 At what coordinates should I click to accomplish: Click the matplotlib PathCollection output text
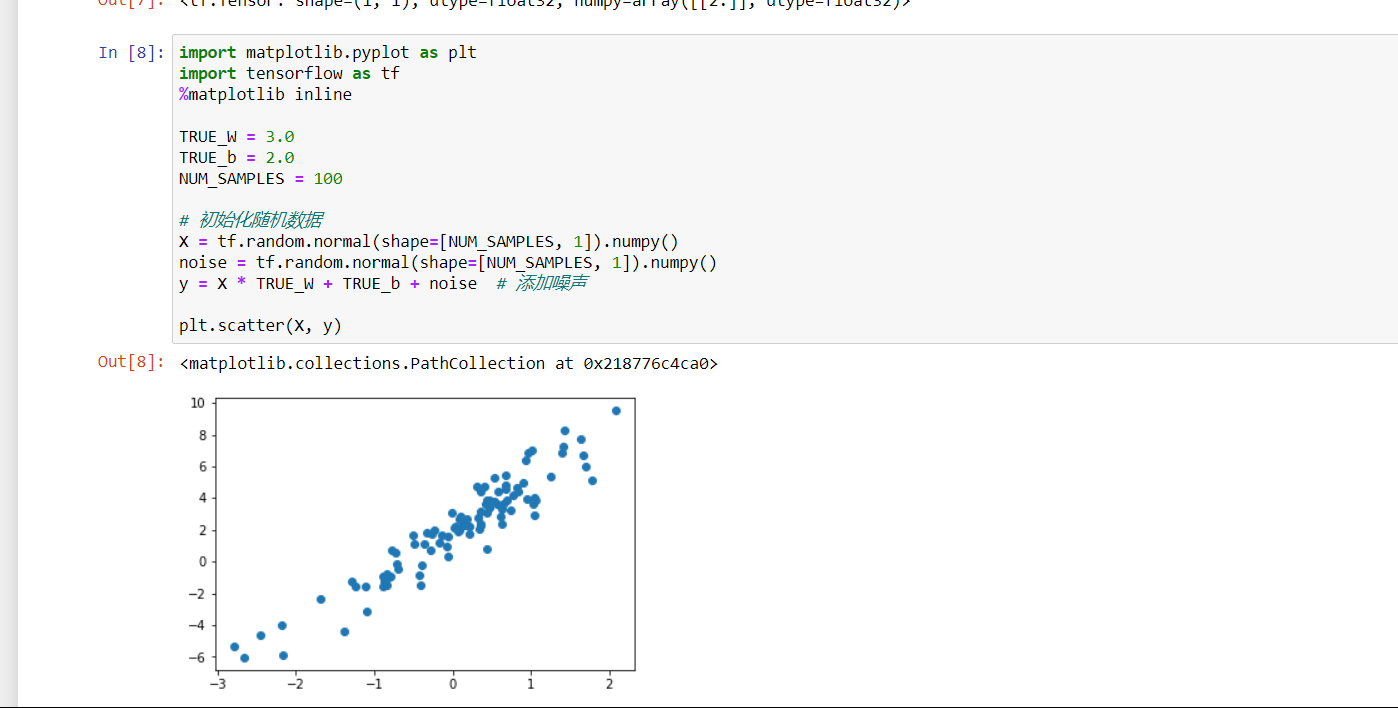pos(449,363)
